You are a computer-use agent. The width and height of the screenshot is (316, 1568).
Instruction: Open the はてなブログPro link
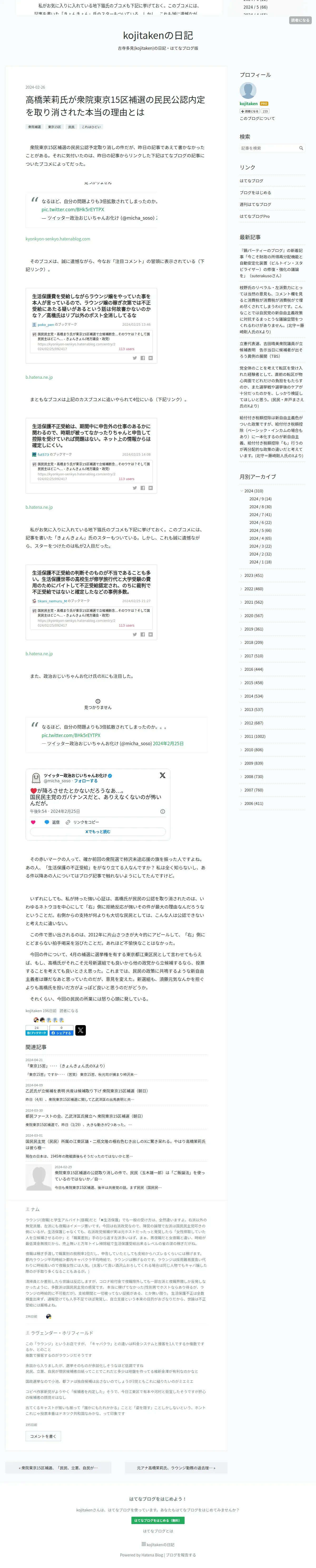coord(254,216)
